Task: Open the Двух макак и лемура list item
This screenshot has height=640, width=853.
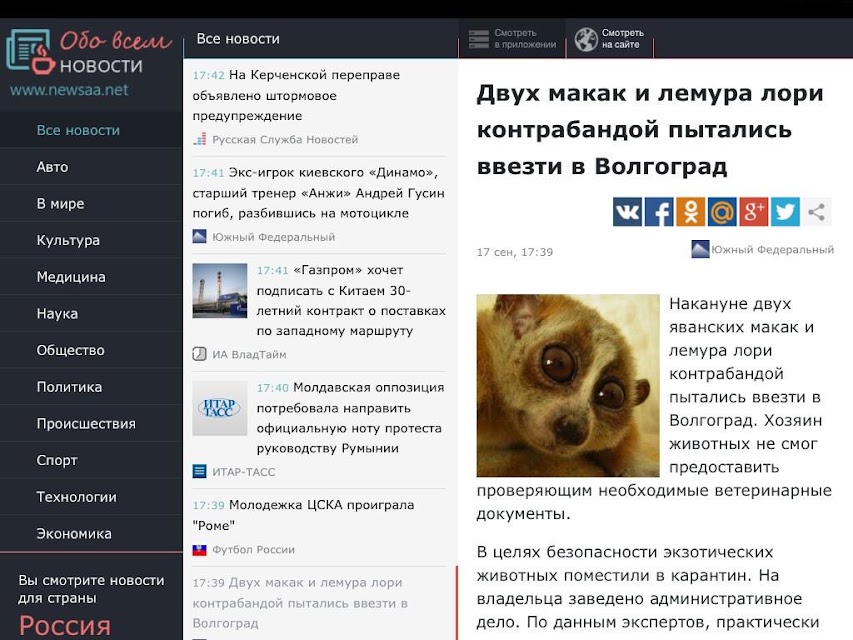Action: [300, 602]
